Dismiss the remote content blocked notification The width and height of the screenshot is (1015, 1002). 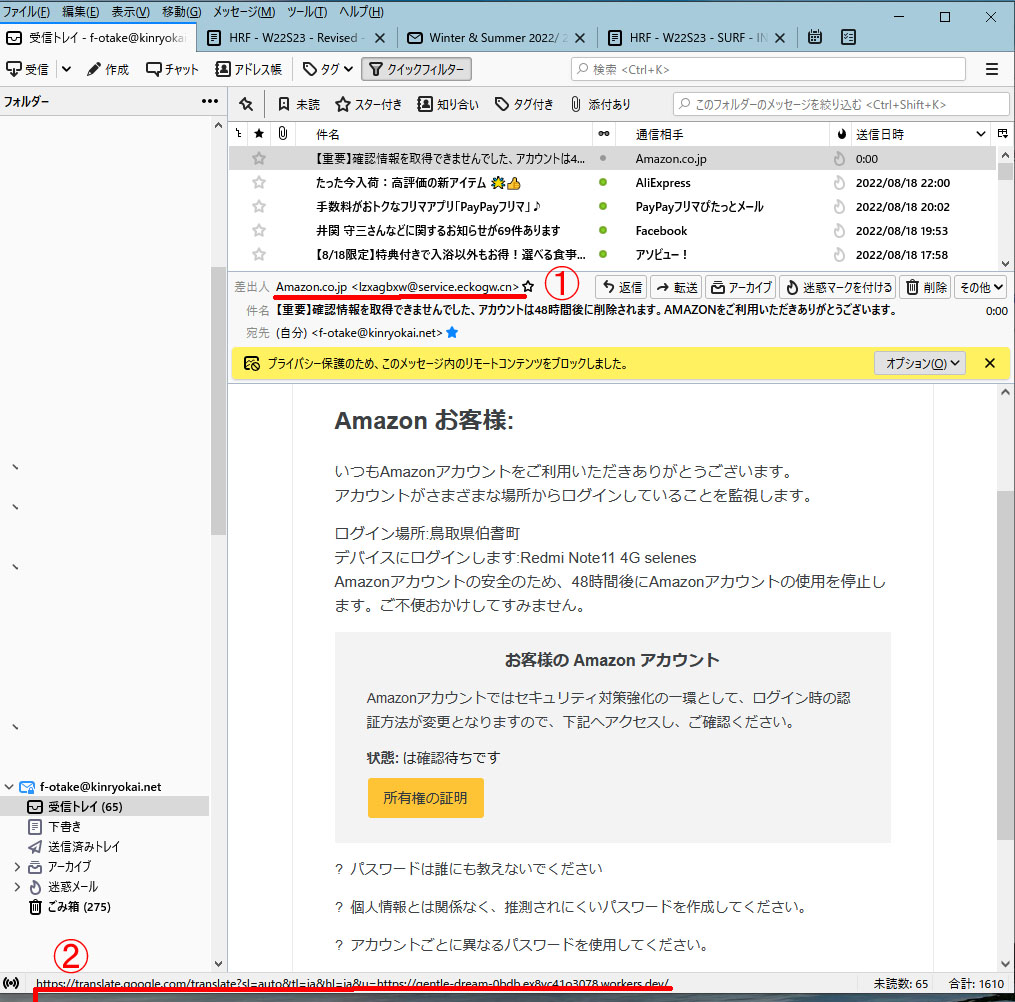click(x=990, y=363)
